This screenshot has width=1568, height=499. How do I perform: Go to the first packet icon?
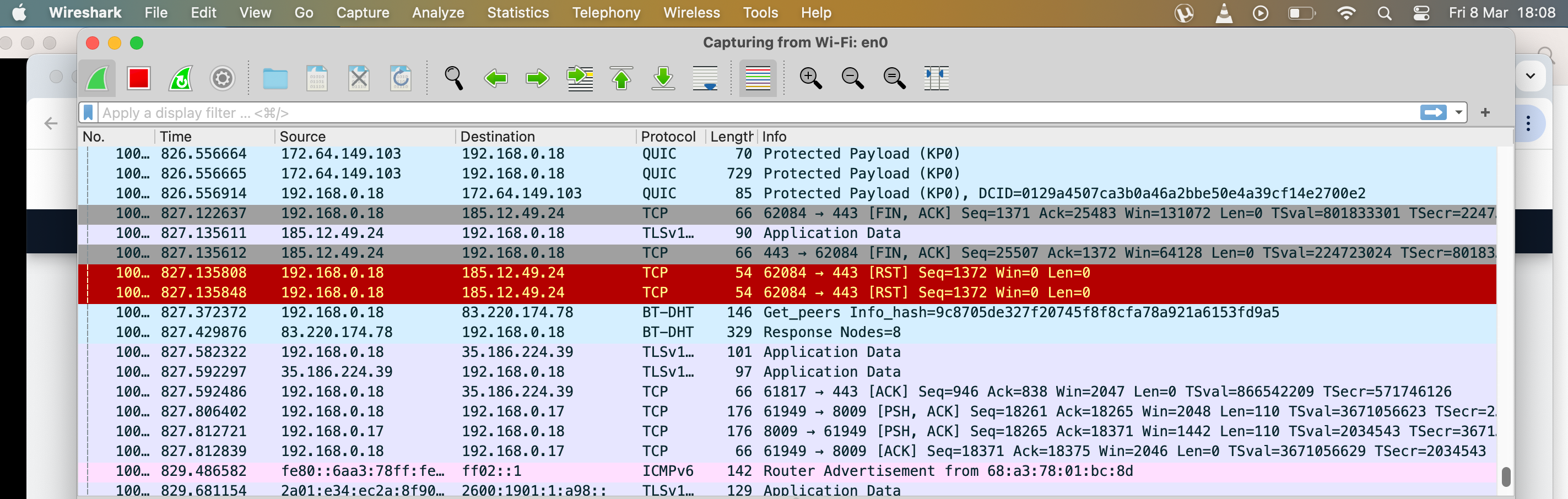[x=621, y=79]
